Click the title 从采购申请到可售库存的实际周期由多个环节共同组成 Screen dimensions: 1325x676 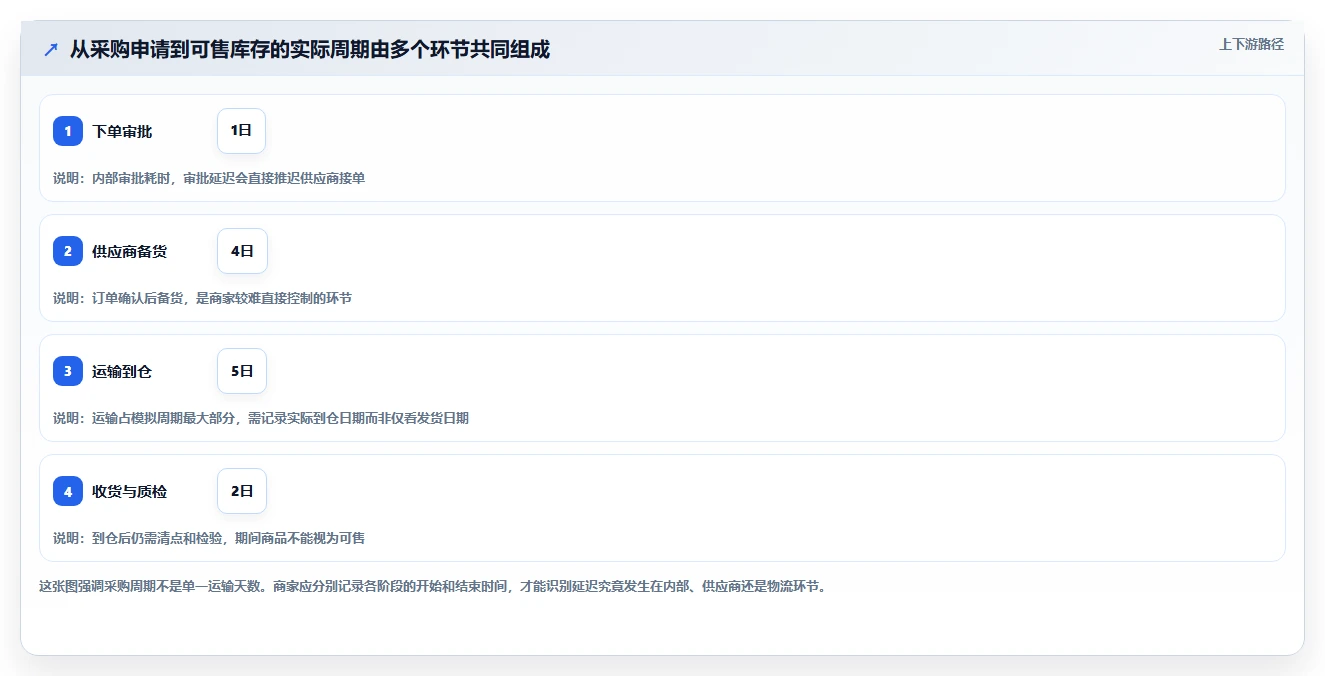click(x=310, y=49)
